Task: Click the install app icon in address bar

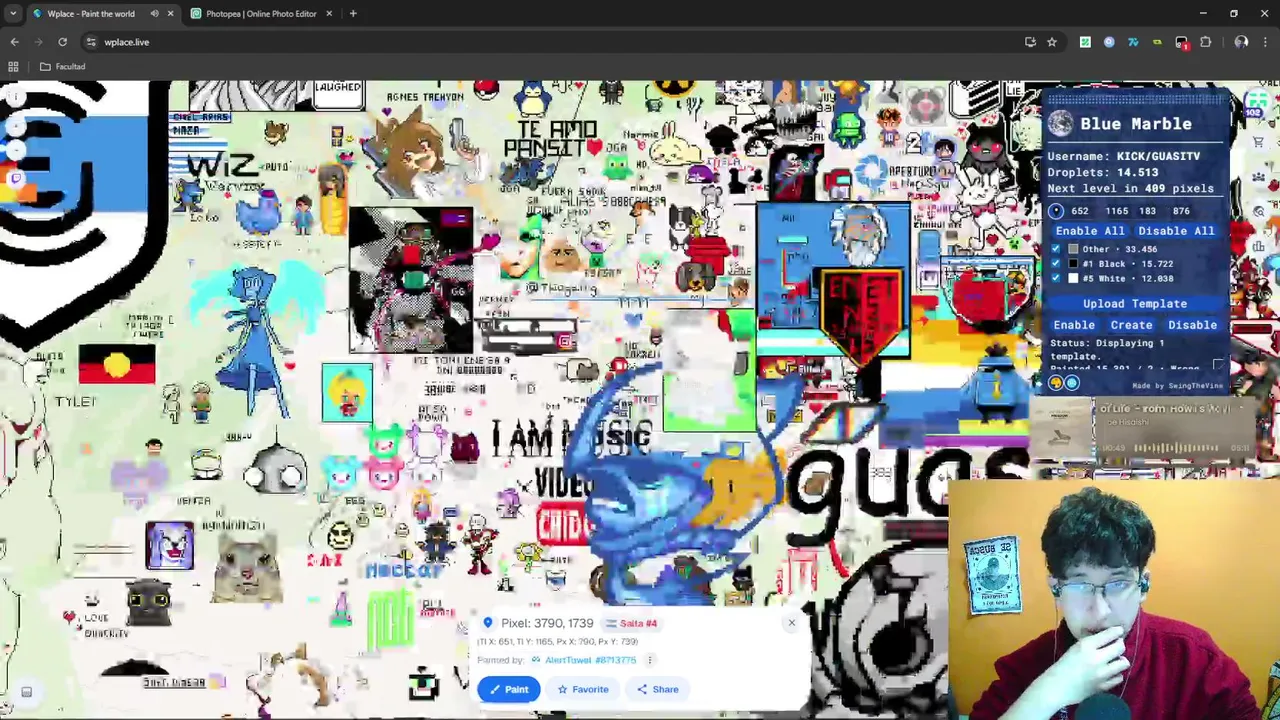Action: coord(1030,42)
